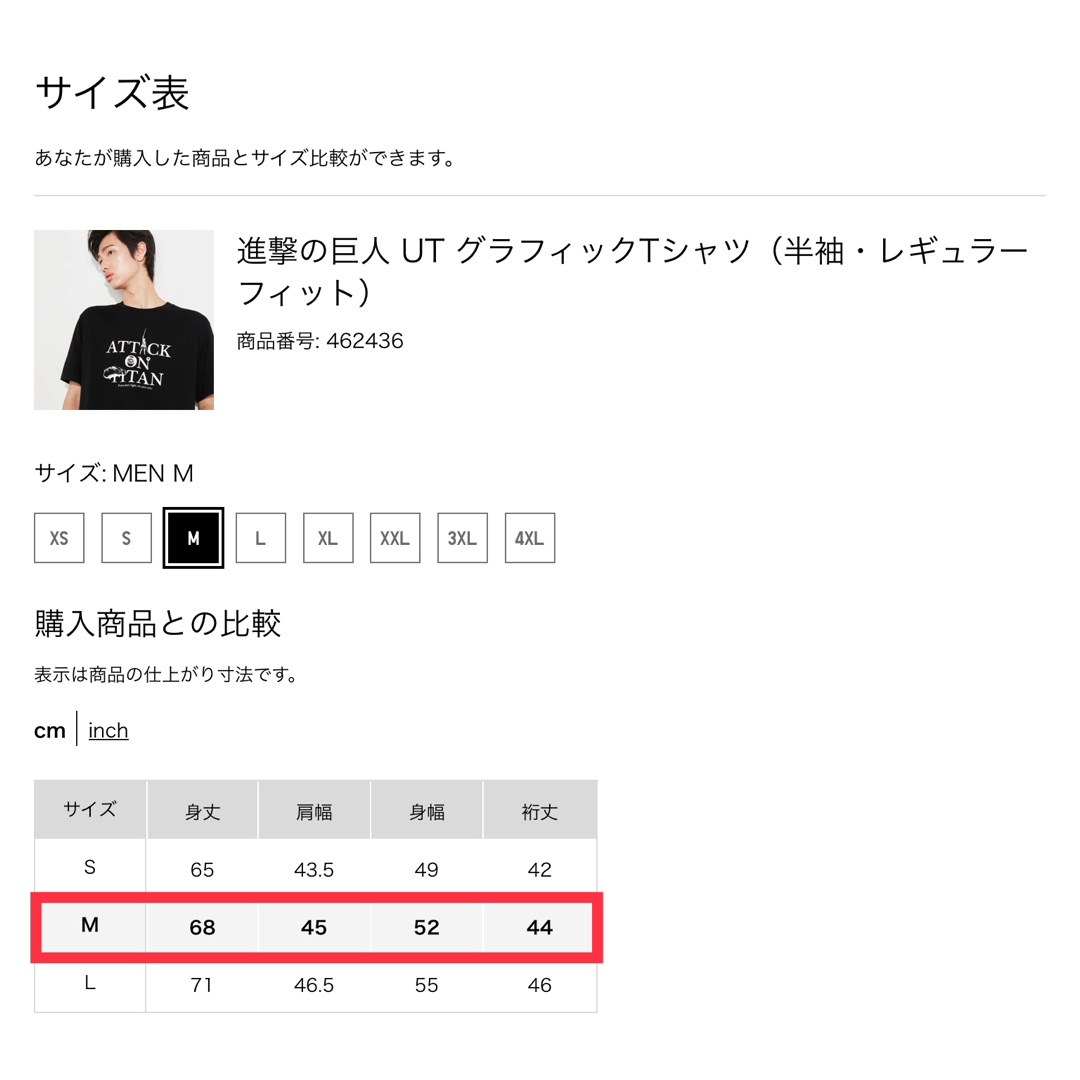Choose the XL size option
Screen dimensions: 1080x1080
(x=328, y=538)
